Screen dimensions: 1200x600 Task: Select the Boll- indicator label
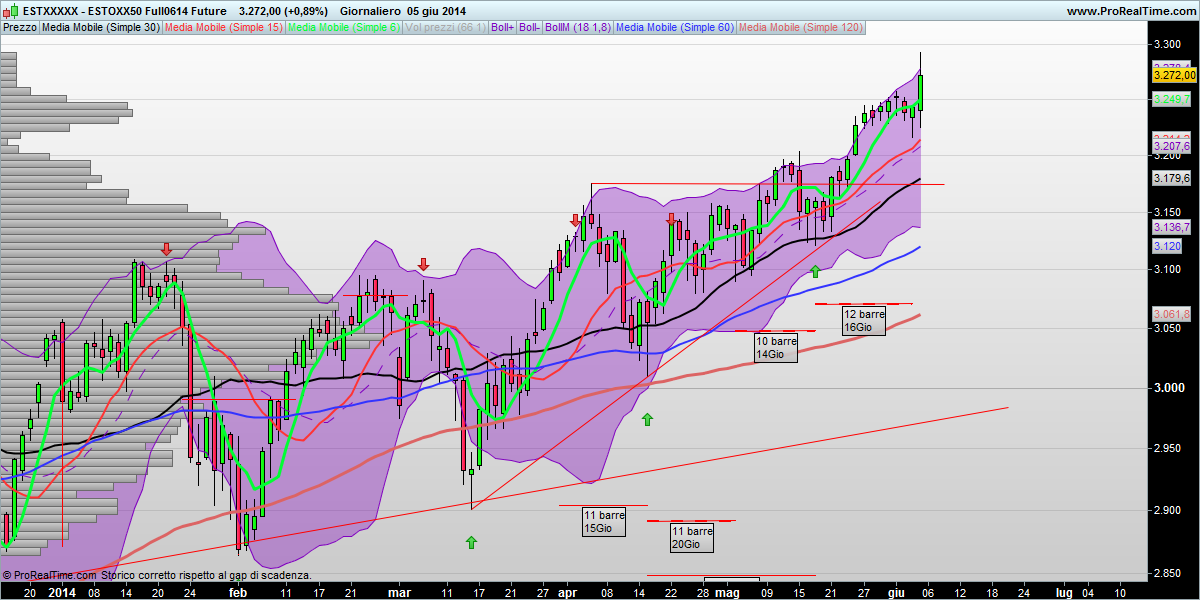[529, 28]
